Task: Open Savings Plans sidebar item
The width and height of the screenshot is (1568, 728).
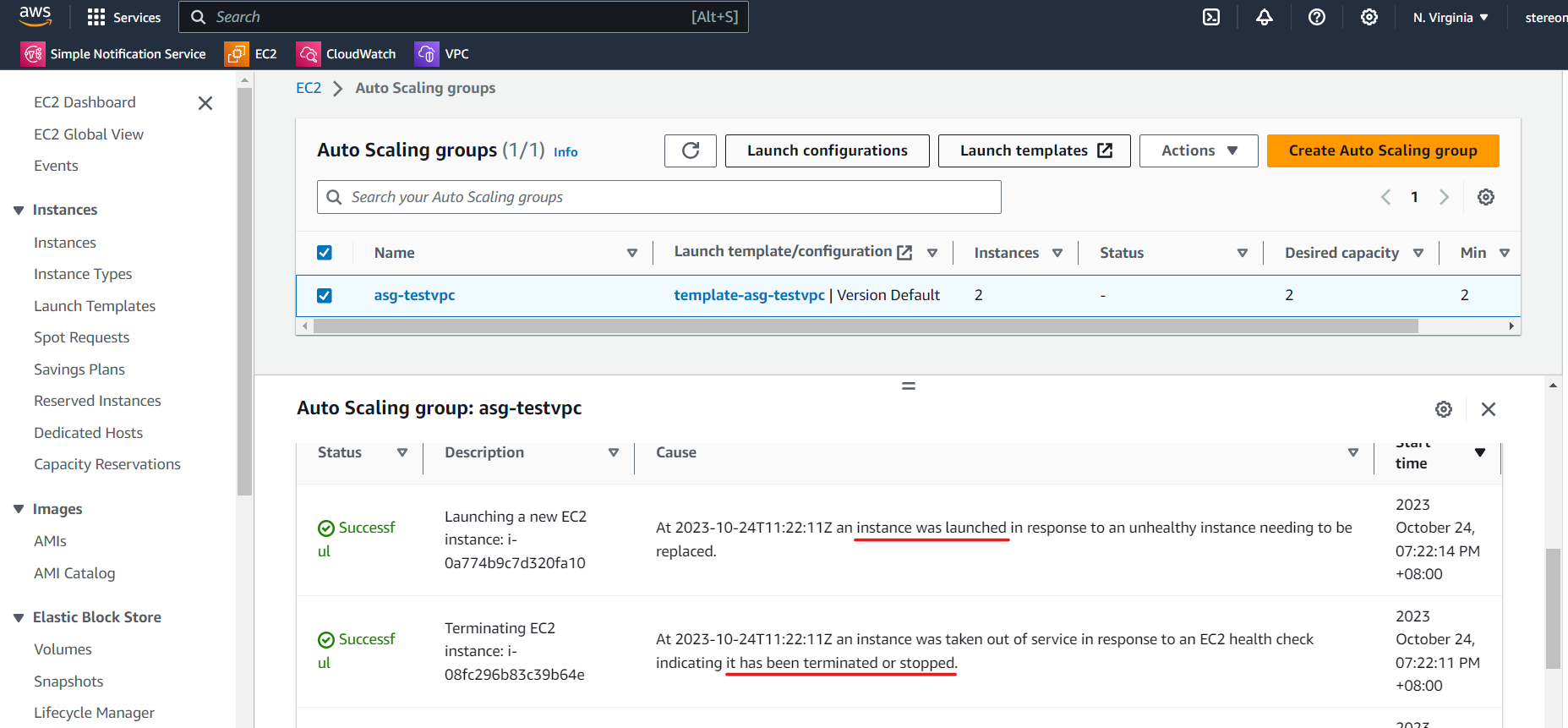Action: click(x=79, y=369)
